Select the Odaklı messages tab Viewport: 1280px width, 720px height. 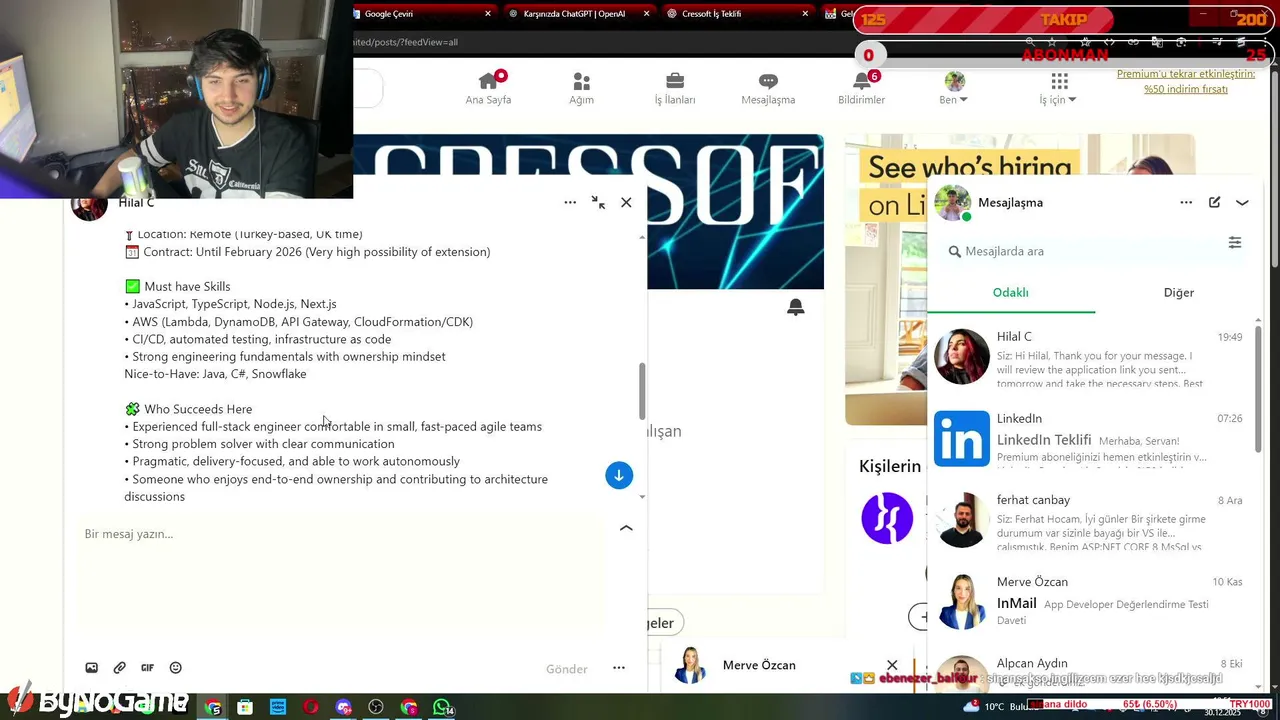1011,293
